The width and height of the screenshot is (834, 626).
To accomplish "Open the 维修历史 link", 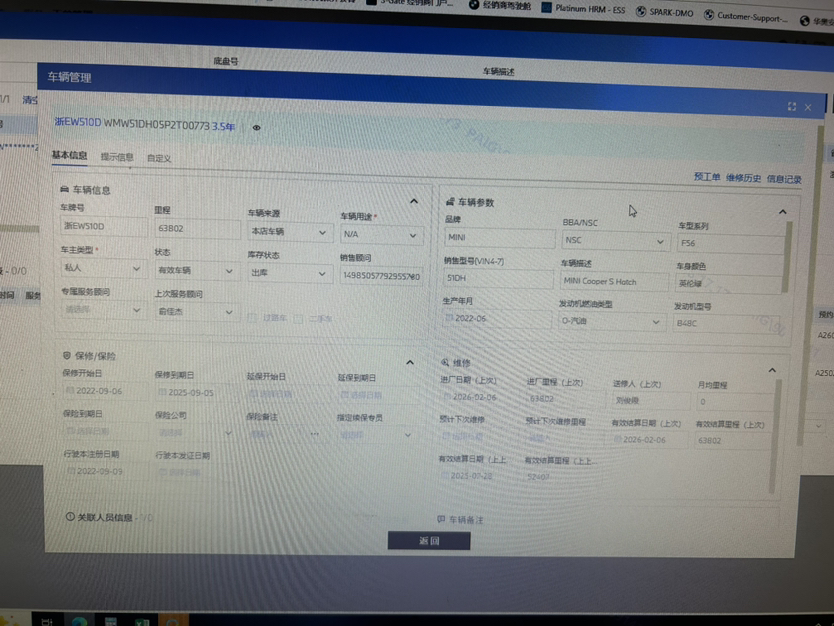I will click(743, 178).
